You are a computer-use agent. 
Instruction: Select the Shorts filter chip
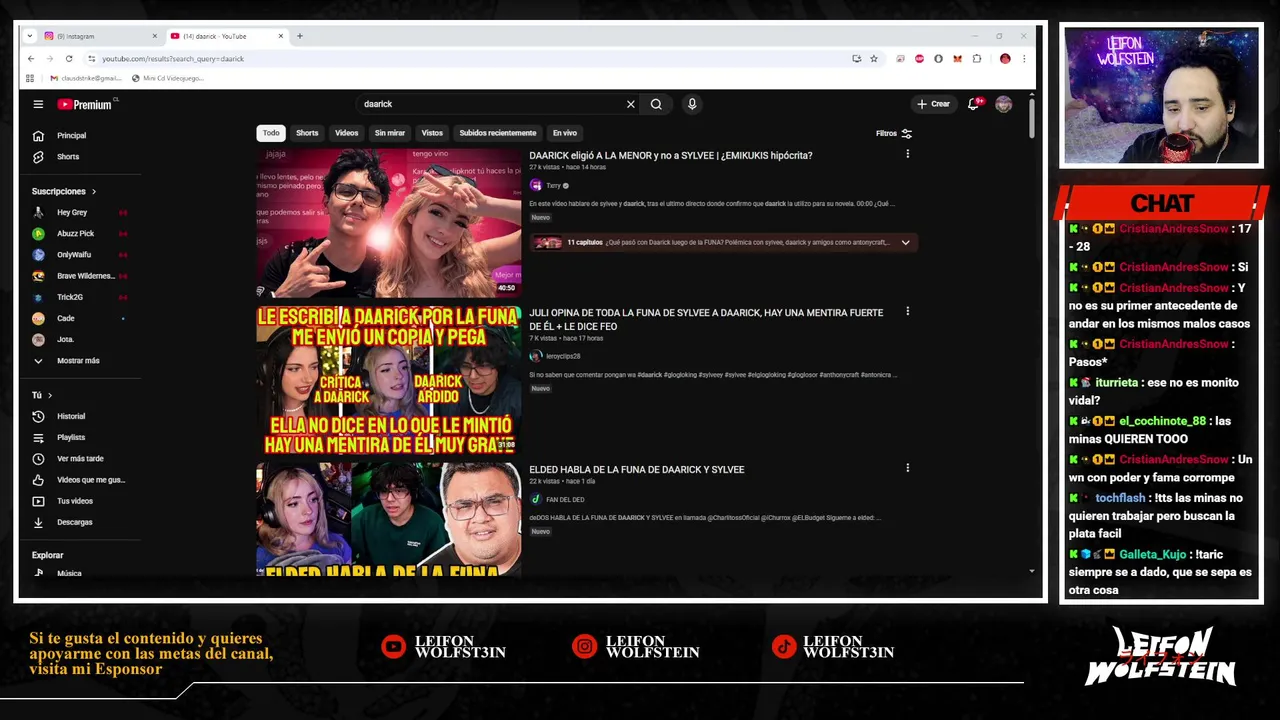(307, 133)
